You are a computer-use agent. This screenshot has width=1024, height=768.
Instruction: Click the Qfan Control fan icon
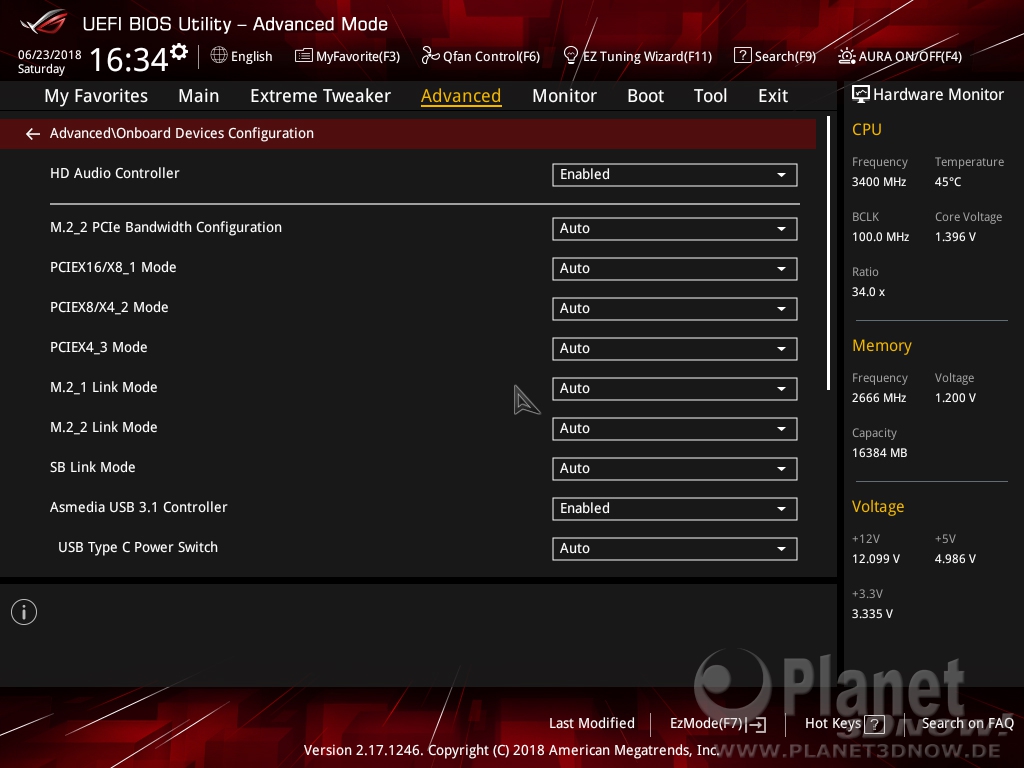tap(430, 56)
